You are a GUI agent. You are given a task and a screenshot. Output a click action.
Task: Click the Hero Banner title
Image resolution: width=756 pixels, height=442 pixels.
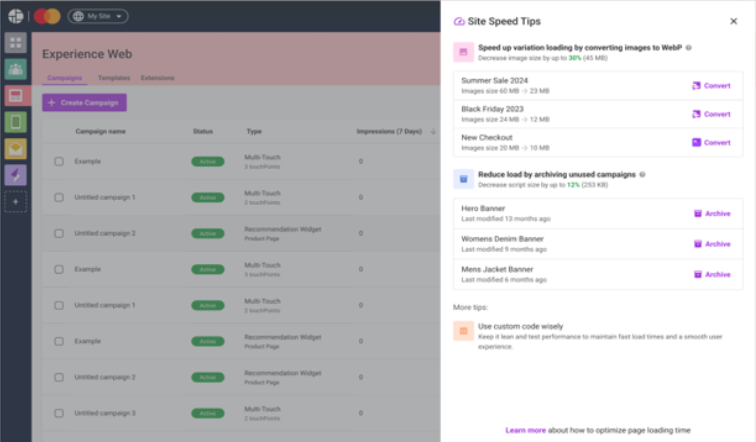click(483, 208)
